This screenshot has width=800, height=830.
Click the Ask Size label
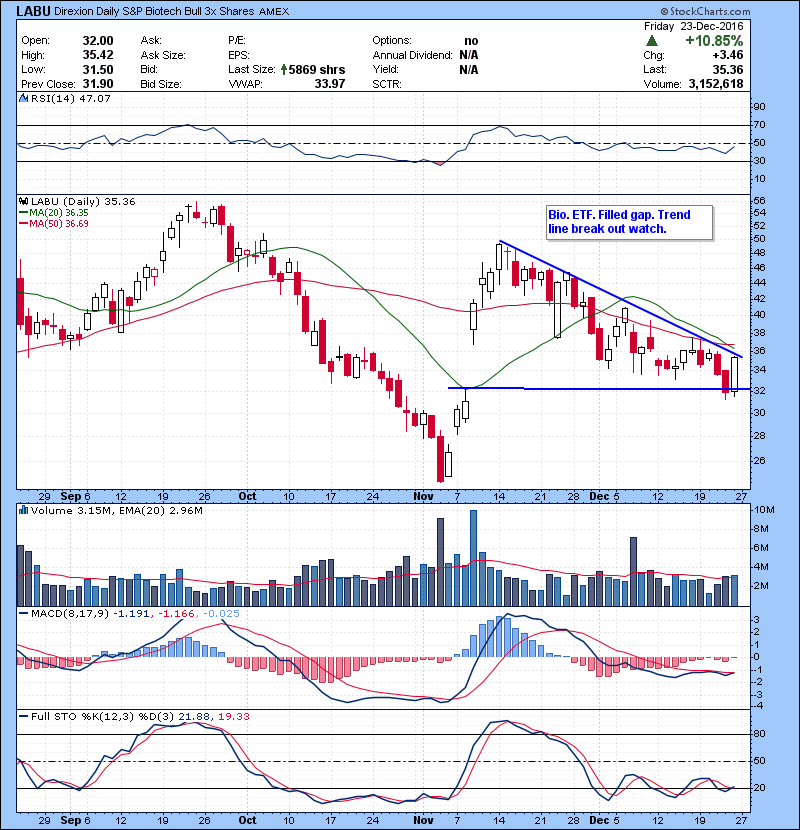pyautogui.click(x=163, y=55)
